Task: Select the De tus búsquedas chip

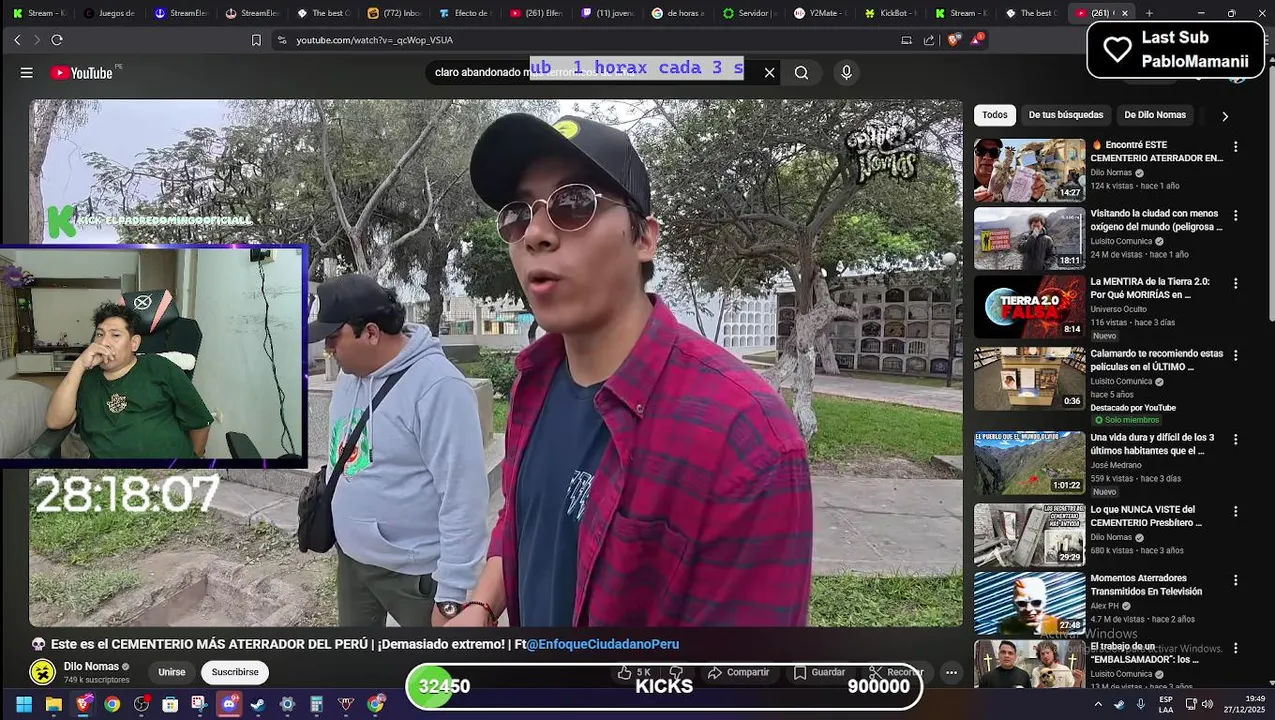Action: (1066, 115)
